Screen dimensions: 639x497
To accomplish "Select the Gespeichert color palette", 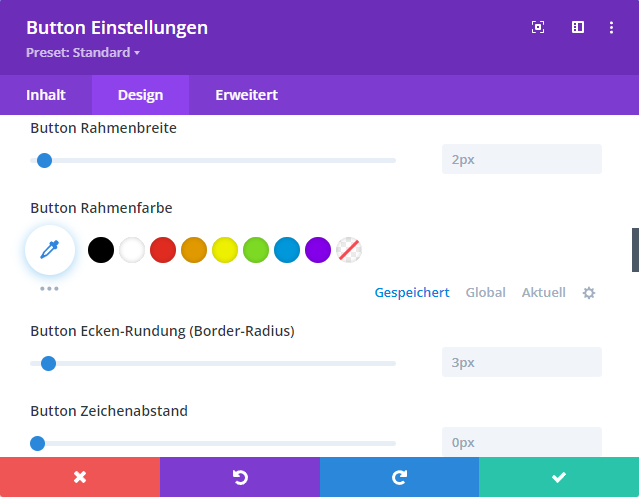I will coord(412,293).
